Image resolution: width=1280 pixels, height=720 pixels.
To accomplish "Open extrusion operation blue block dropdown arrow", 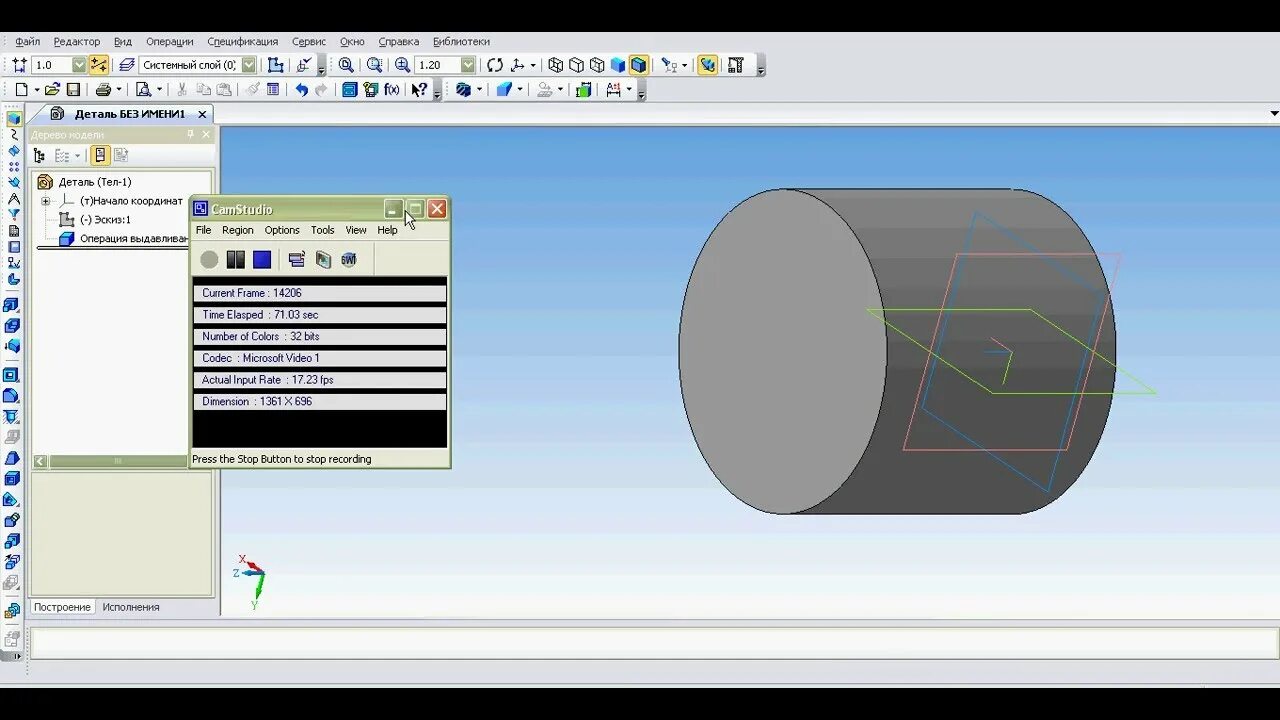I will [x=519, y=90].
